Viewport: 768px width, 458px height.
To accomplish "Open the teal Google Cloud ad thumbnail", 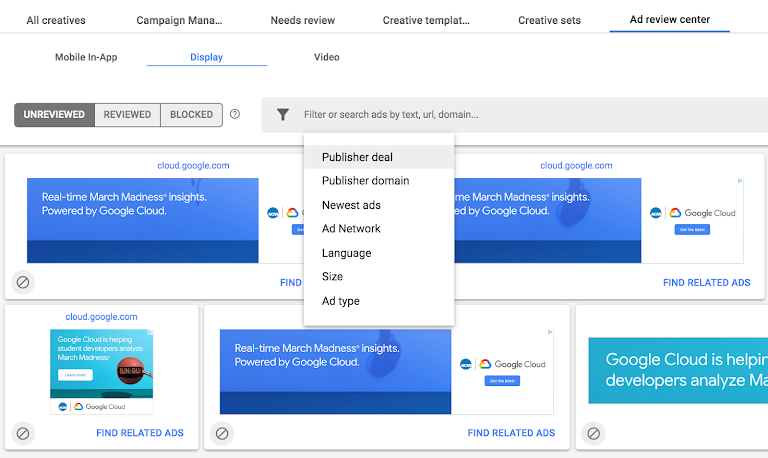I will pyautogui.click(x=678, y=370).
